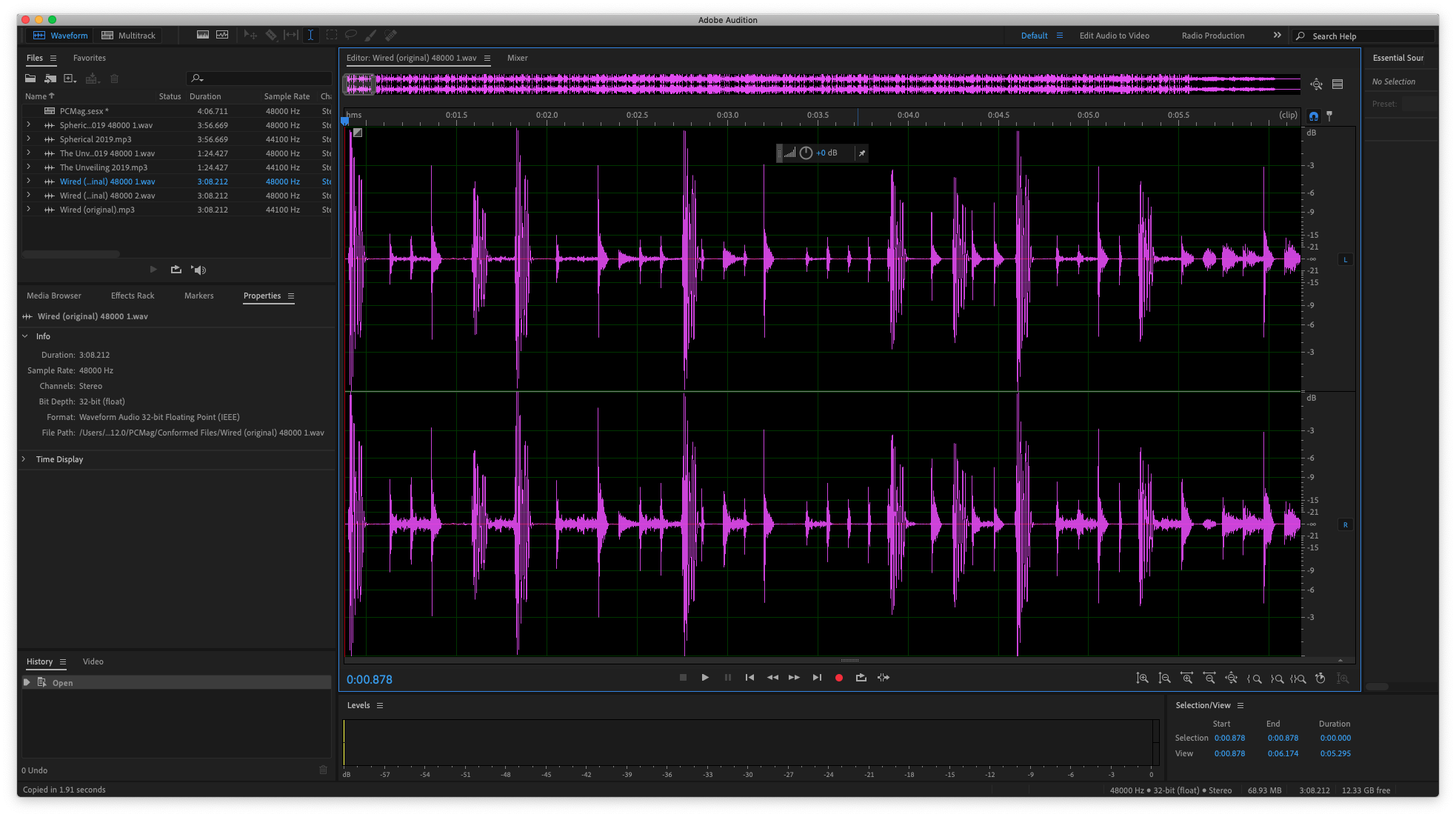Viewport: 1456px width, 817px height.
Task: Select the Default workspace
Action: [1034, 36]
